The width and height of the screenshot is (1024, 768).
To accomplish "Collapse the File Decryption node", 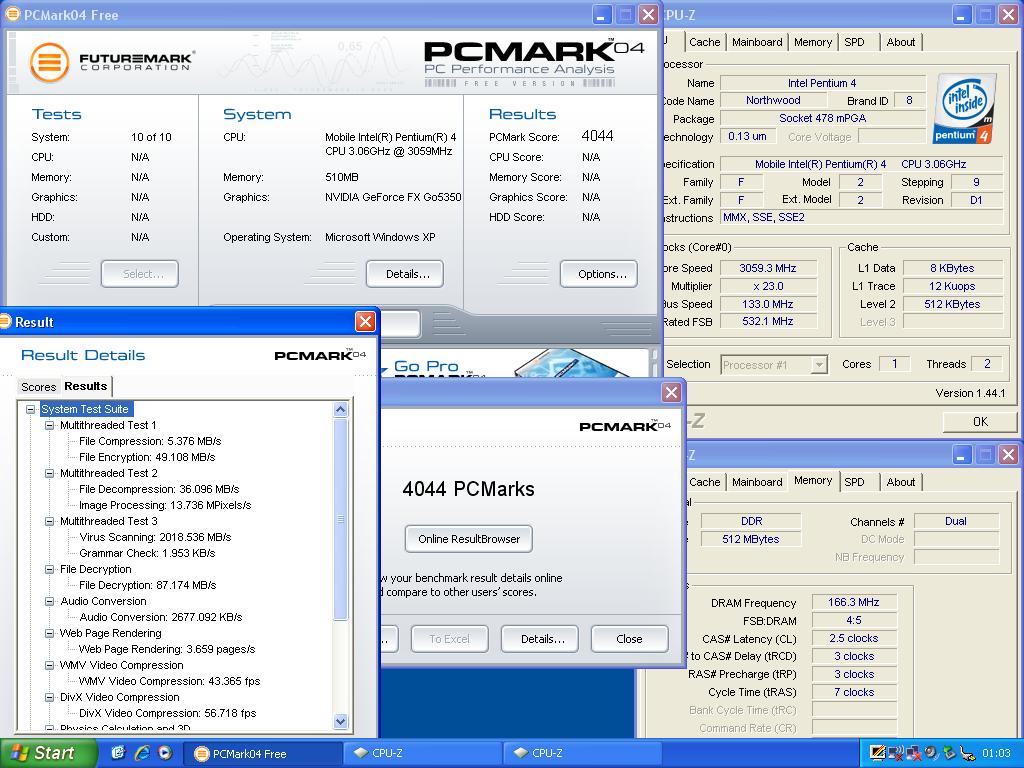I will [x=50, y=569].
